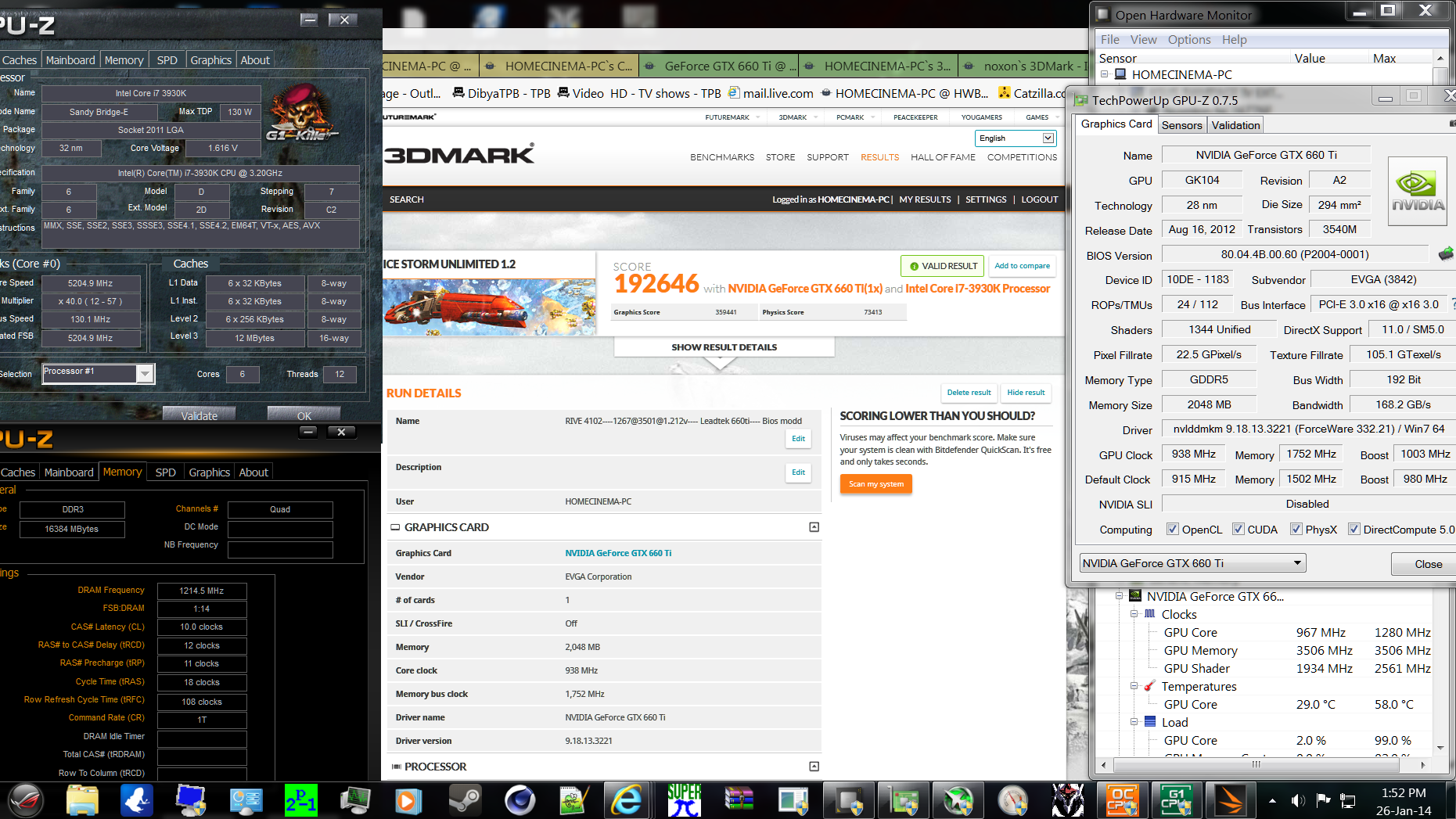The width and height of the screenshot is (1456, 819).
Task: Click the Logout link on 3DMark
Action: [1039, 199]
